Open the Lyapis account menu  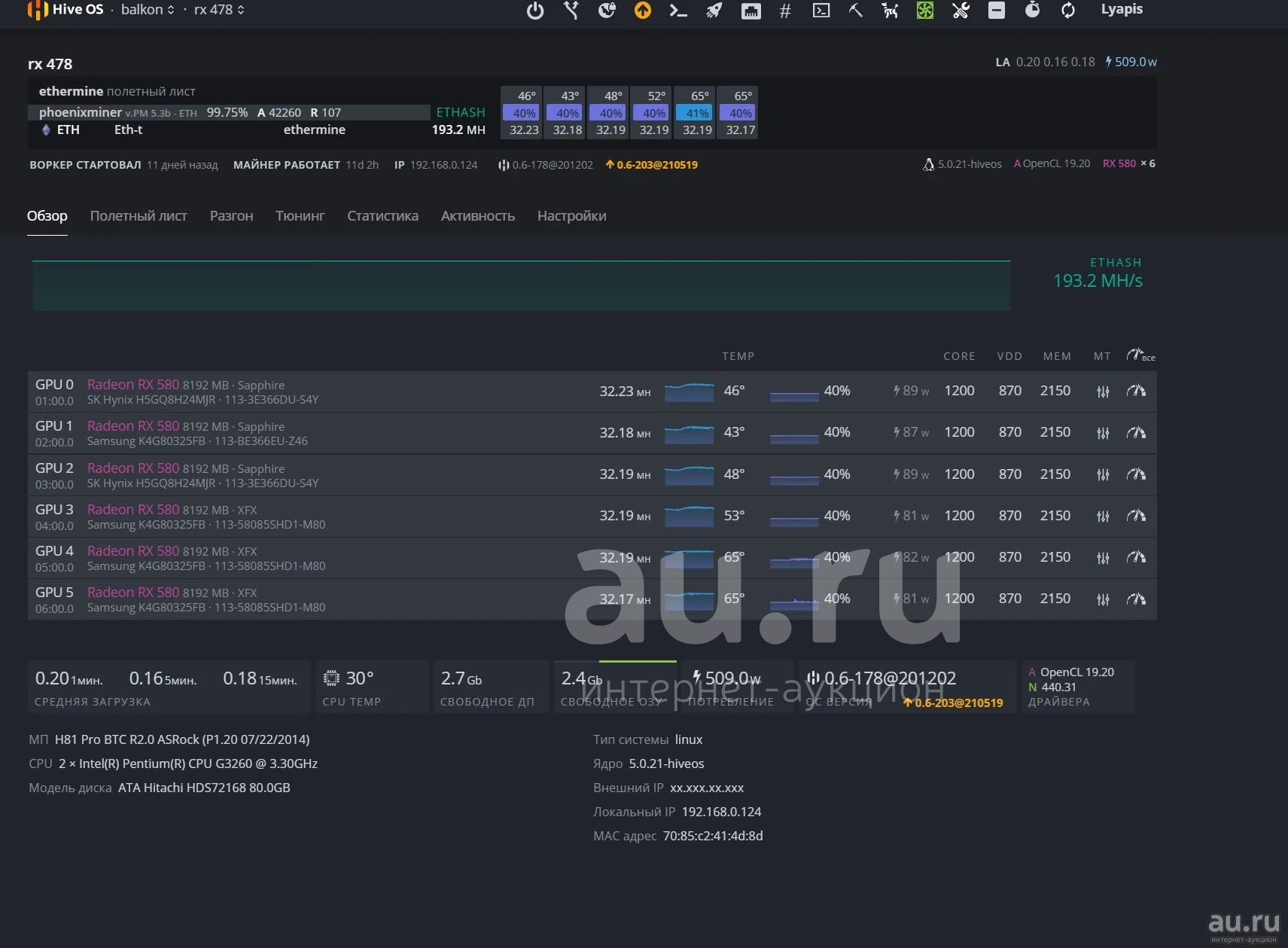click(1122, 10)
